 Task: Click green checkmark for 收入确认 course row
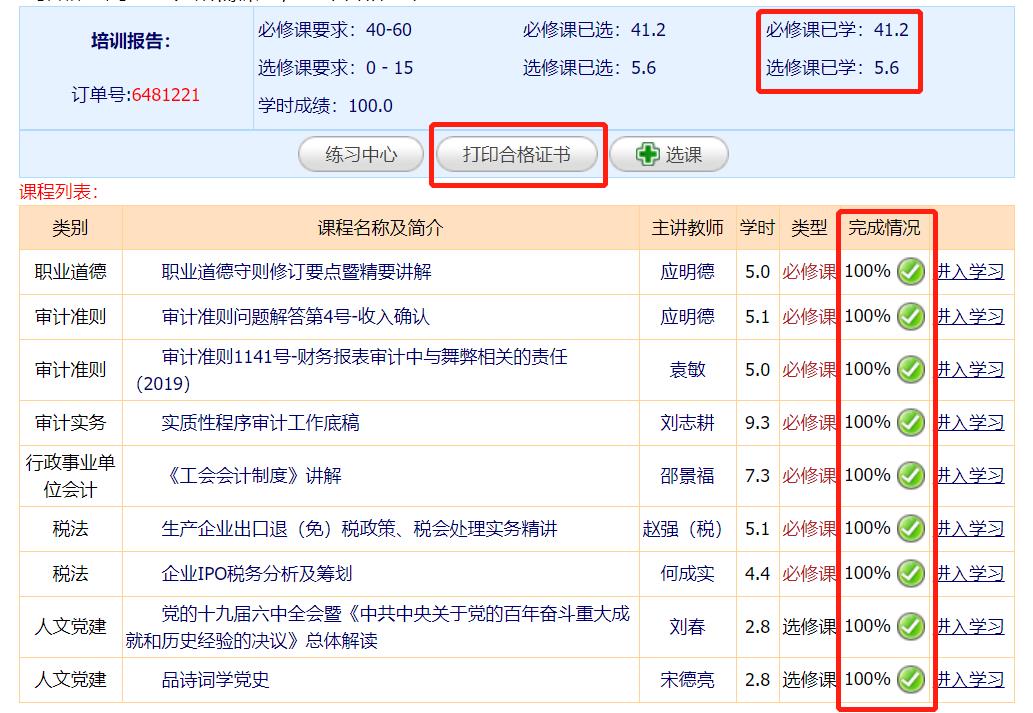tap(910, 317)
